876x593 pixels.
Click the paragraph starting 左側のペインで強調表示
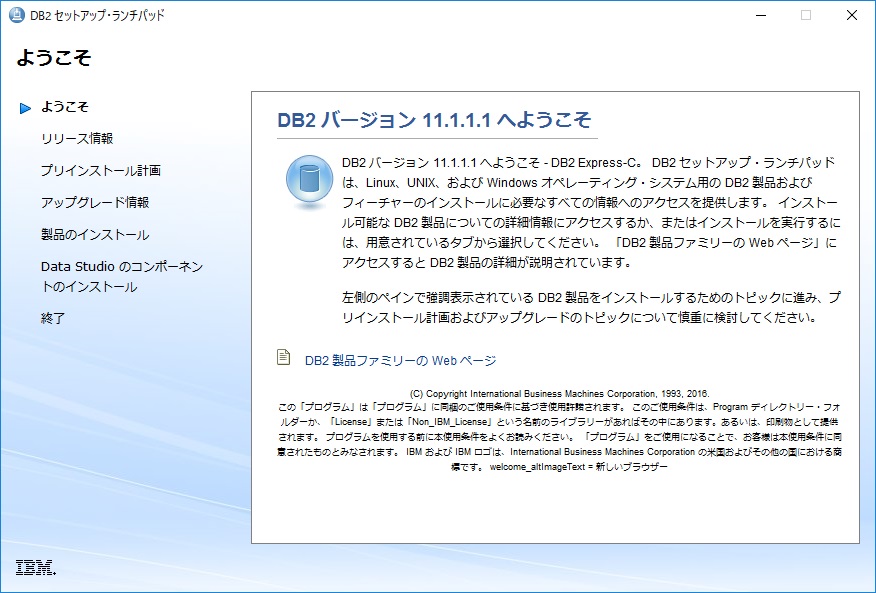pyautogui.click(x=591, y=307)
